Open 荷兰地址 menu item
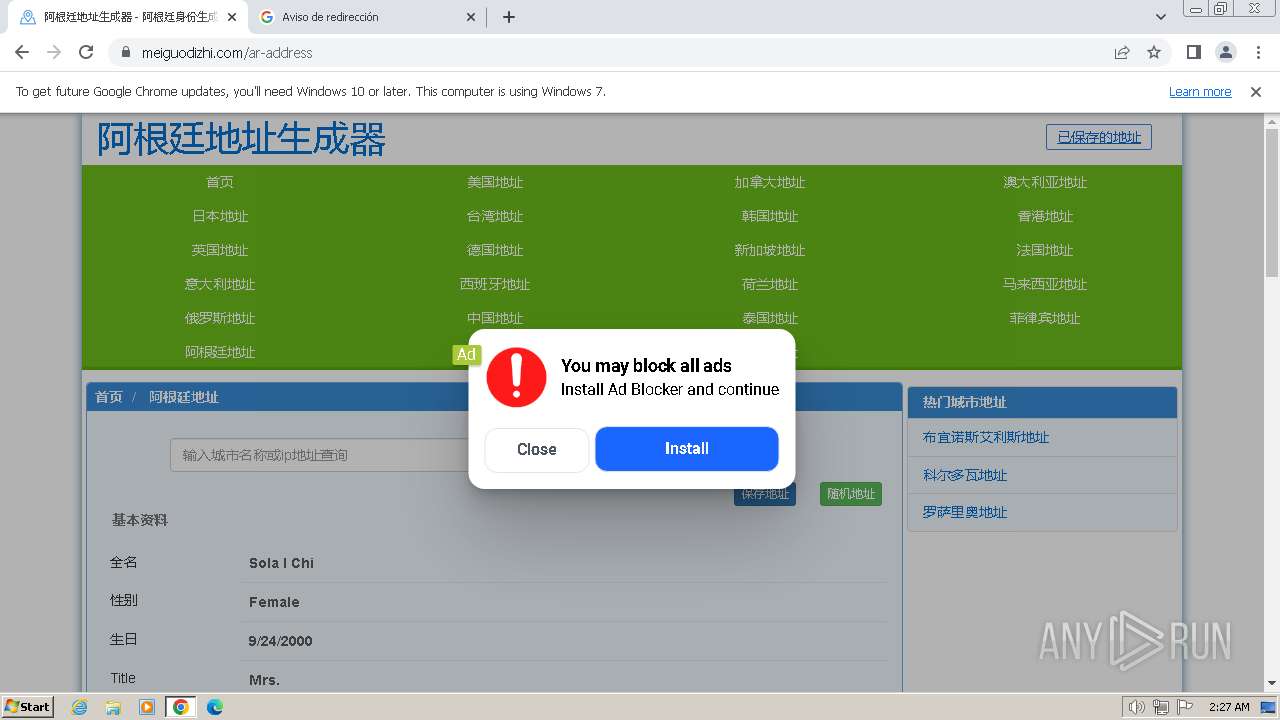 coord(770,284)
